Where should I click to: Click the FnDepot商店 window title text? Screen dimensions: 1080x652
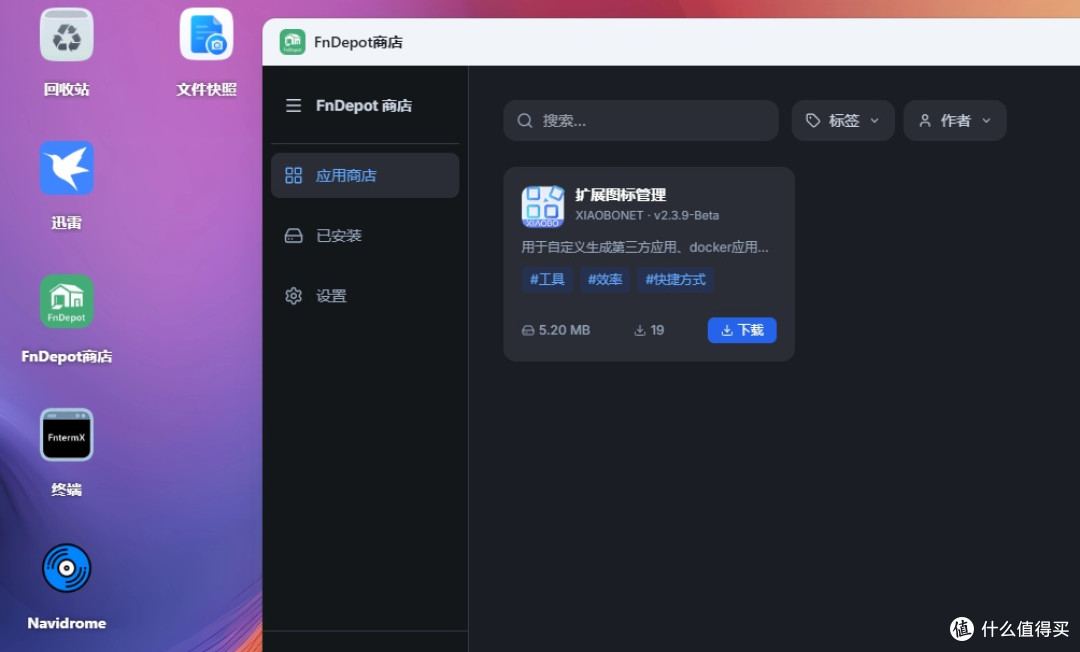pos(358,42)
